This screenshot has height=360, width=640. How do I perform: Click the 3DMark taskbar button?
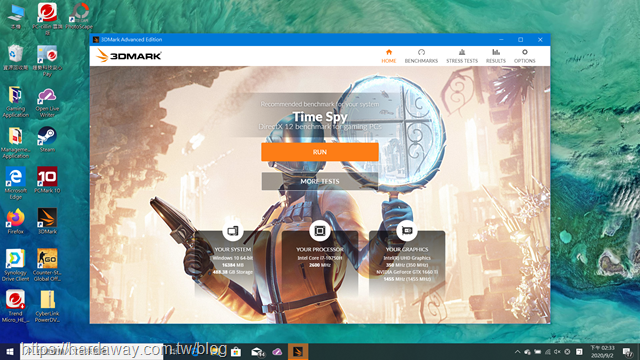[298, 351]
